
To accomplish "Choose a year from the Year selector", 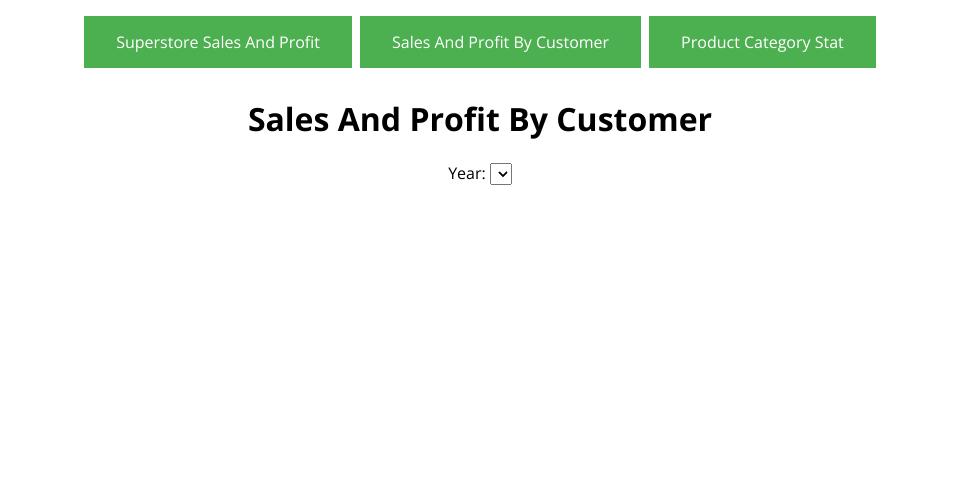I will (x=501, y=174).
